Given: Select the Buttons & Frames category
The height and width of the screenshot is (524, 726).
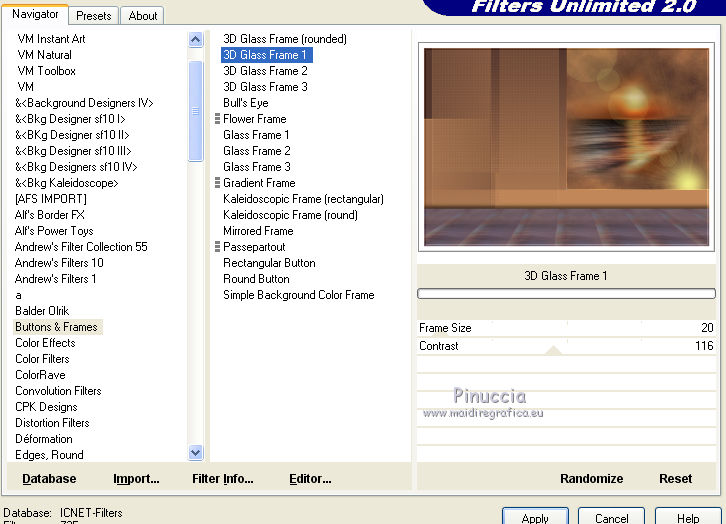Looking at the screenshot, I should [x=56, y=327].
